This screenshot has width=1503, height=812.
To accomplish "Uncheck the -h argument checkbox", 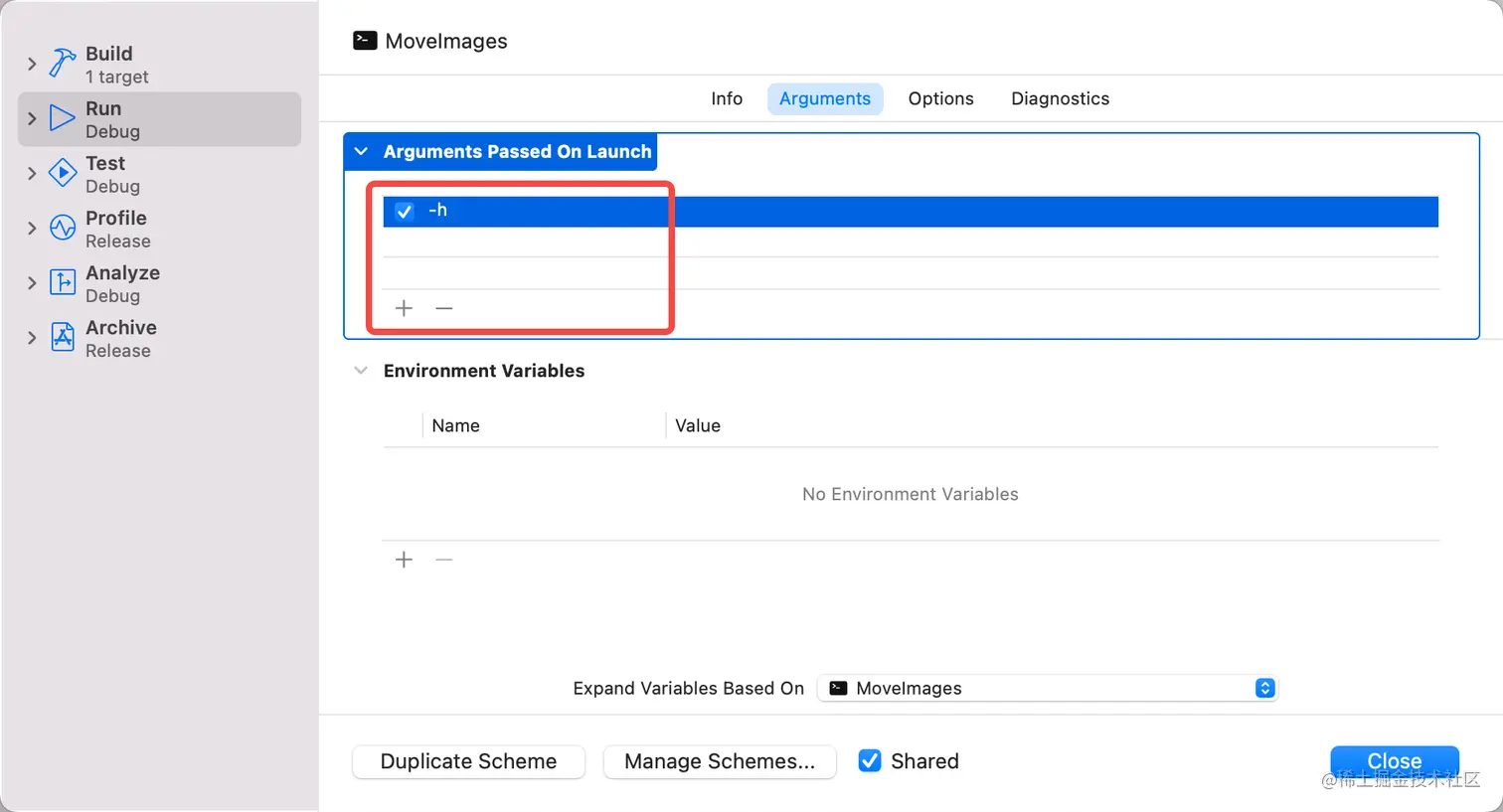I will (x=405, y=211).
